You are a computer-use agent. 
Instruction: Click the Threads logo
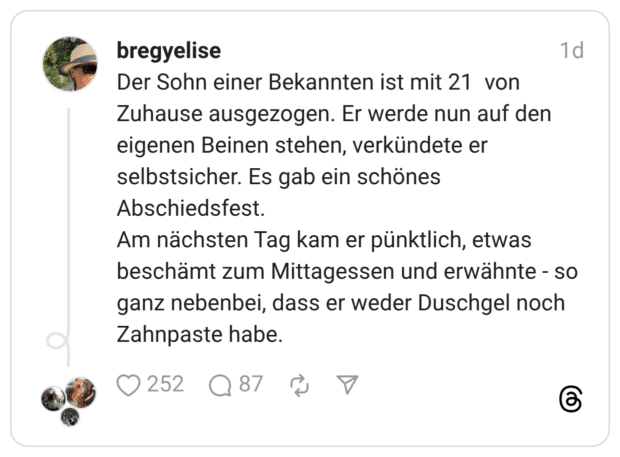pos(570,400)
